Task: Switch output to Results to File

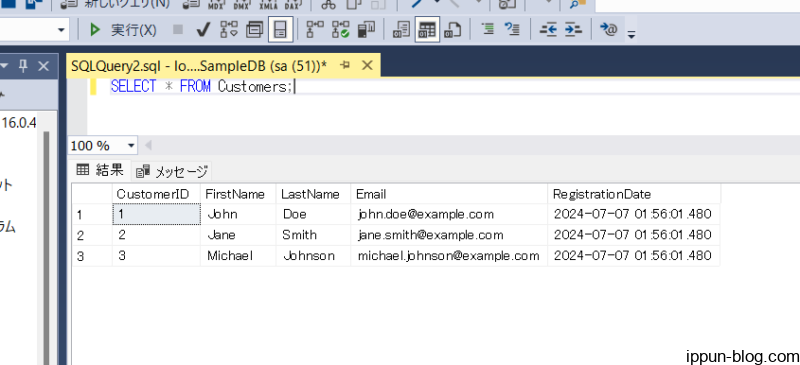Action: (453, 30)
